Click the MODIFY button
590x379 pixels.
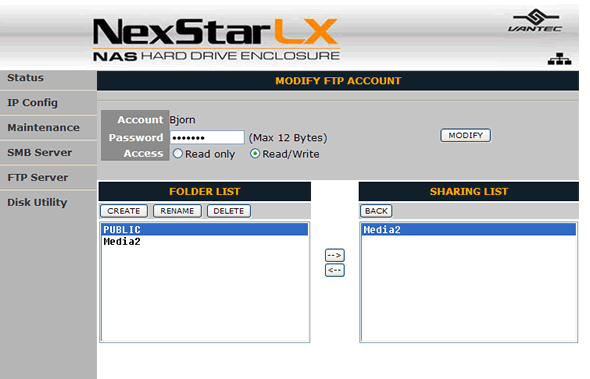465,135
